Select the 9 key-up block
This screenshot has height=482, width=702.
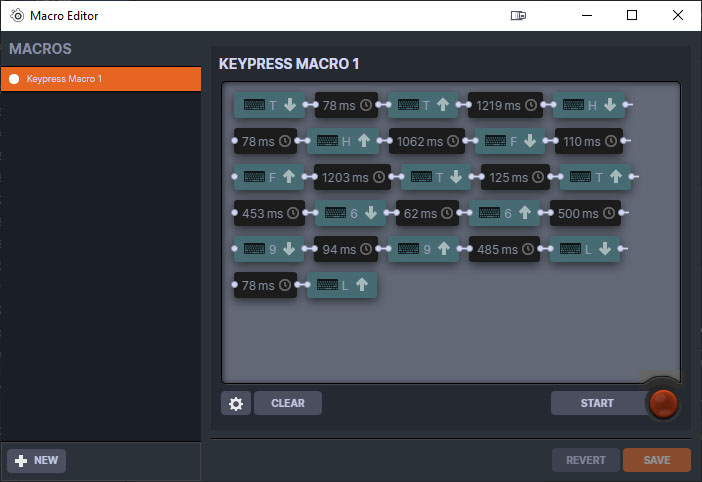423,249
